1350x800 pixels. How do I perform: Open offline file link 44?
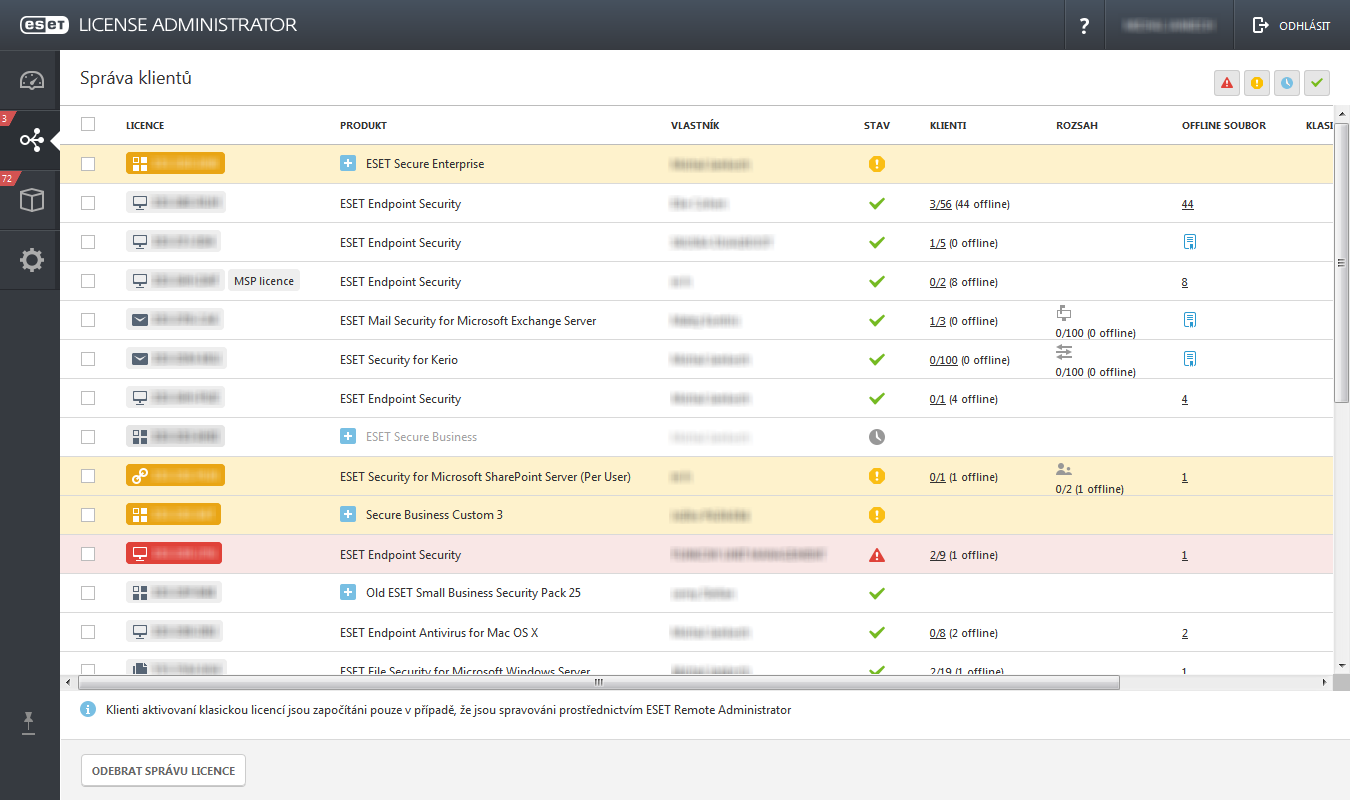(1188, 204)
